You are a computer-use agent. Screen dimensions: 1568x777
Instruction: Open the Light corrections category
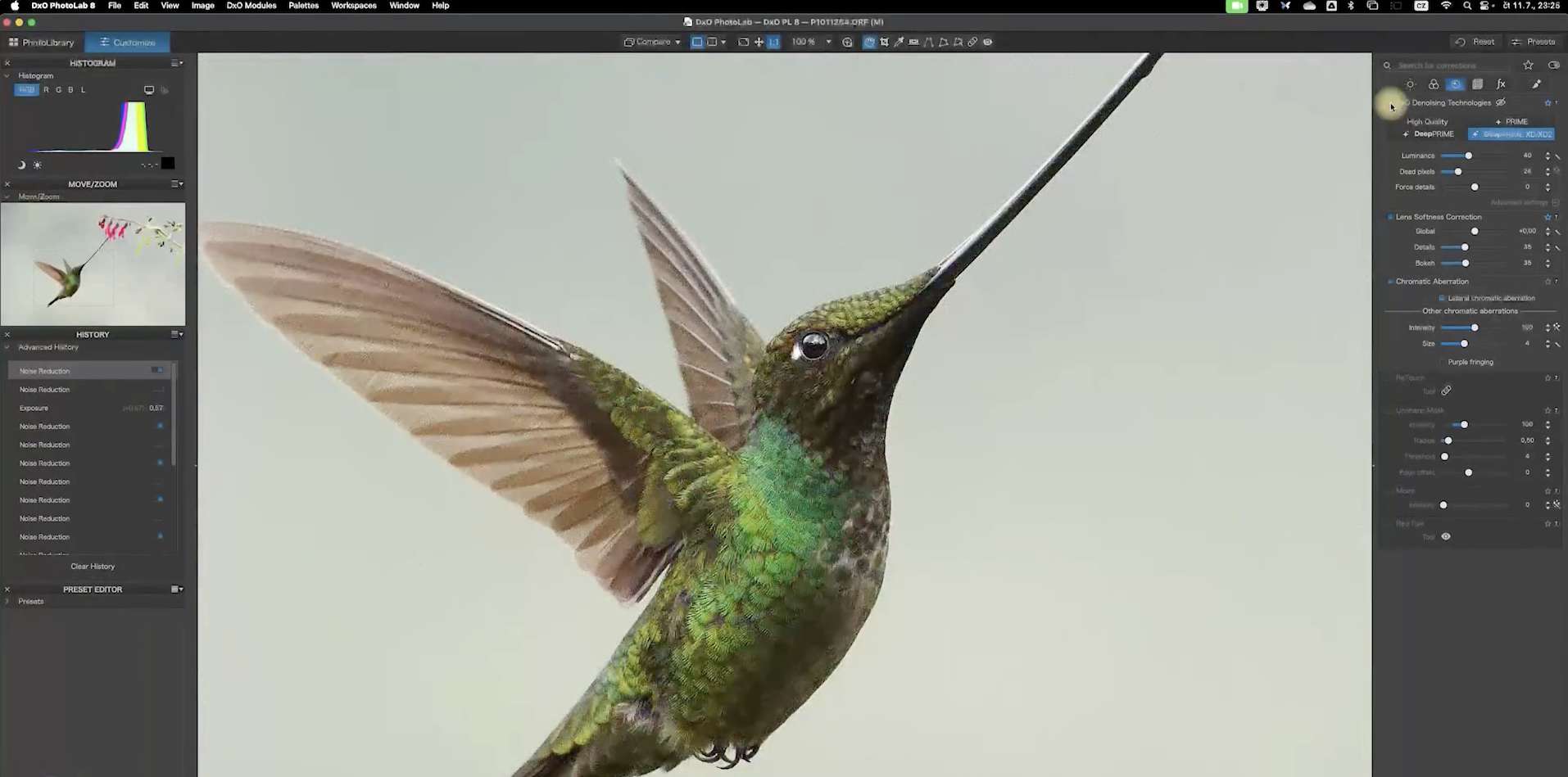click(1411, 84)
